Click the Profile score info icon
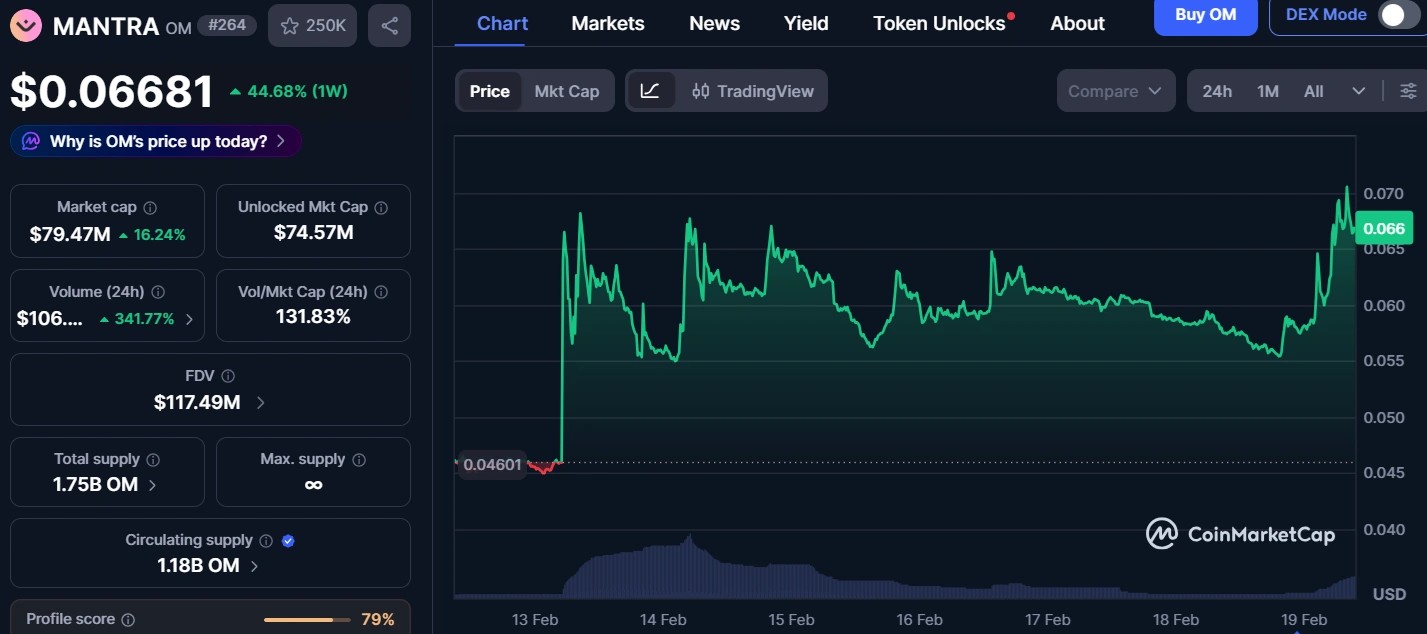1427x634 pixels. click(x=128, y=620)
